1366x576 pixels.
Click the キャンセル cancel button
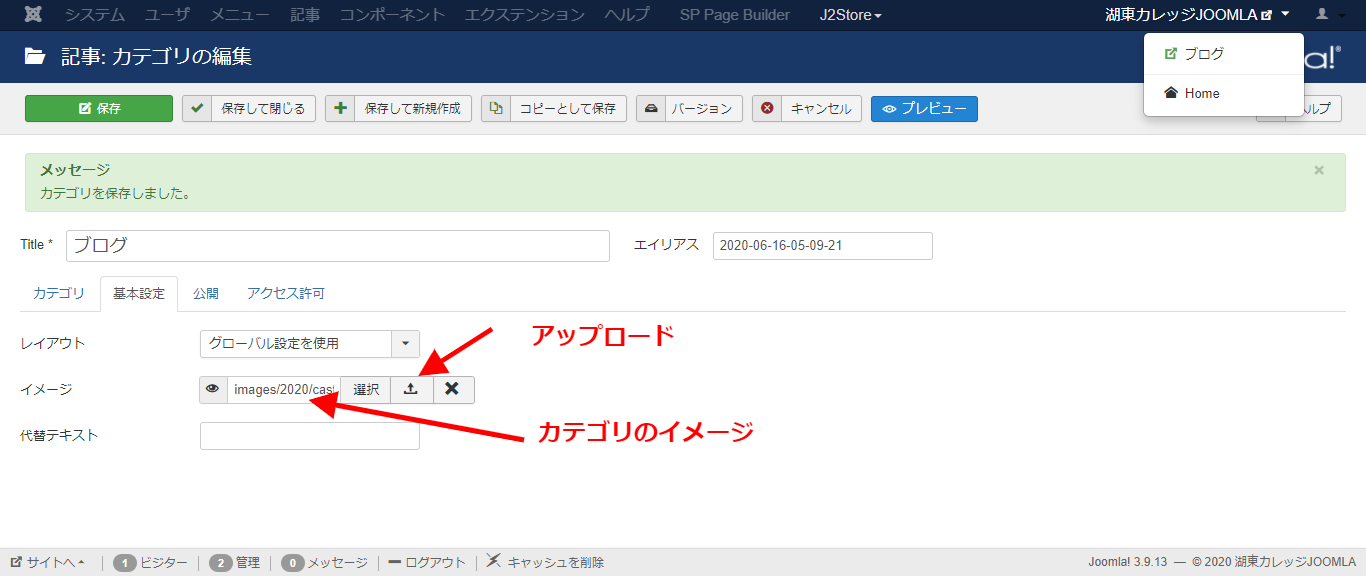[x=807, y=109]
